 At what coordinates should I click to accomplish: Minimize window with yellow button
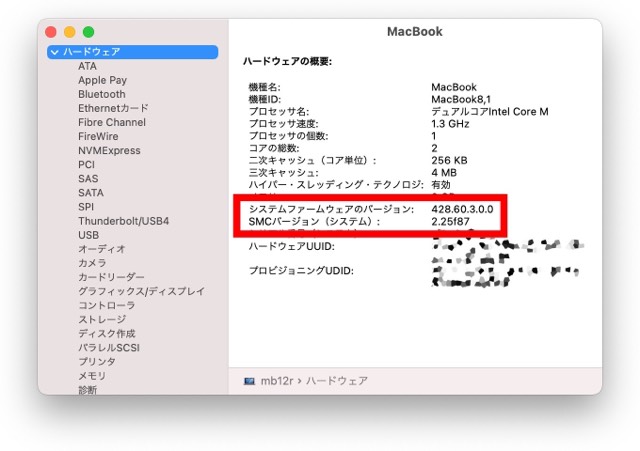(70, 32)
